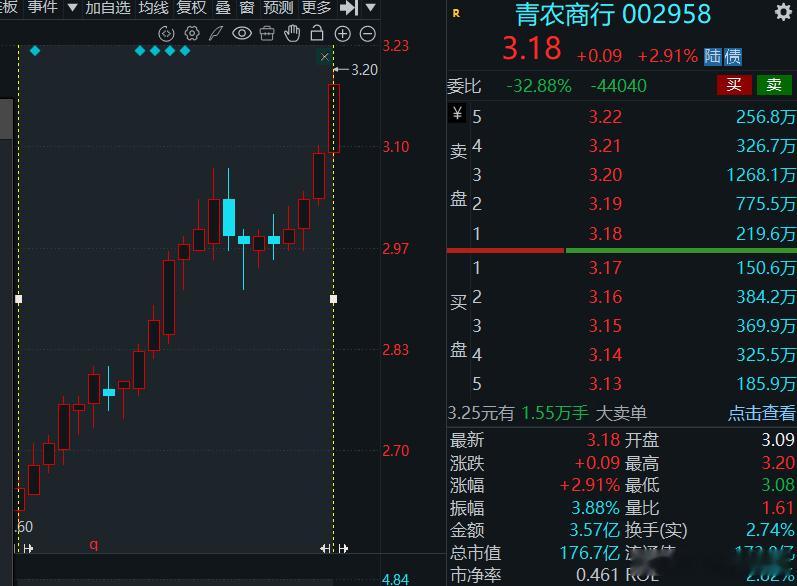Click the green 卖 sell button
Screen dimensions: 797x586
click(x=774, y=85)
